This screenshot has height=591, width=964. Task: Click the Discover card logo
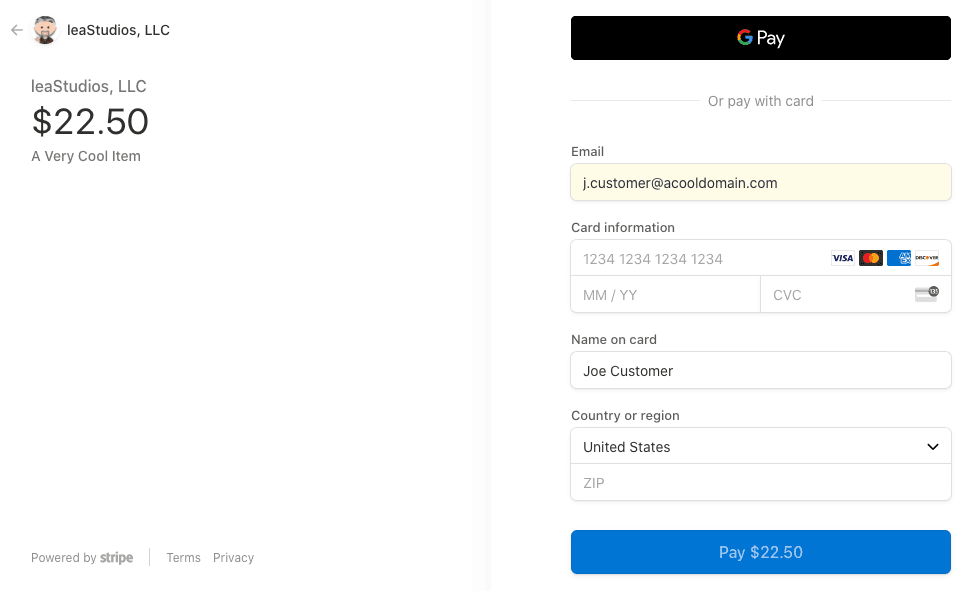926,258
